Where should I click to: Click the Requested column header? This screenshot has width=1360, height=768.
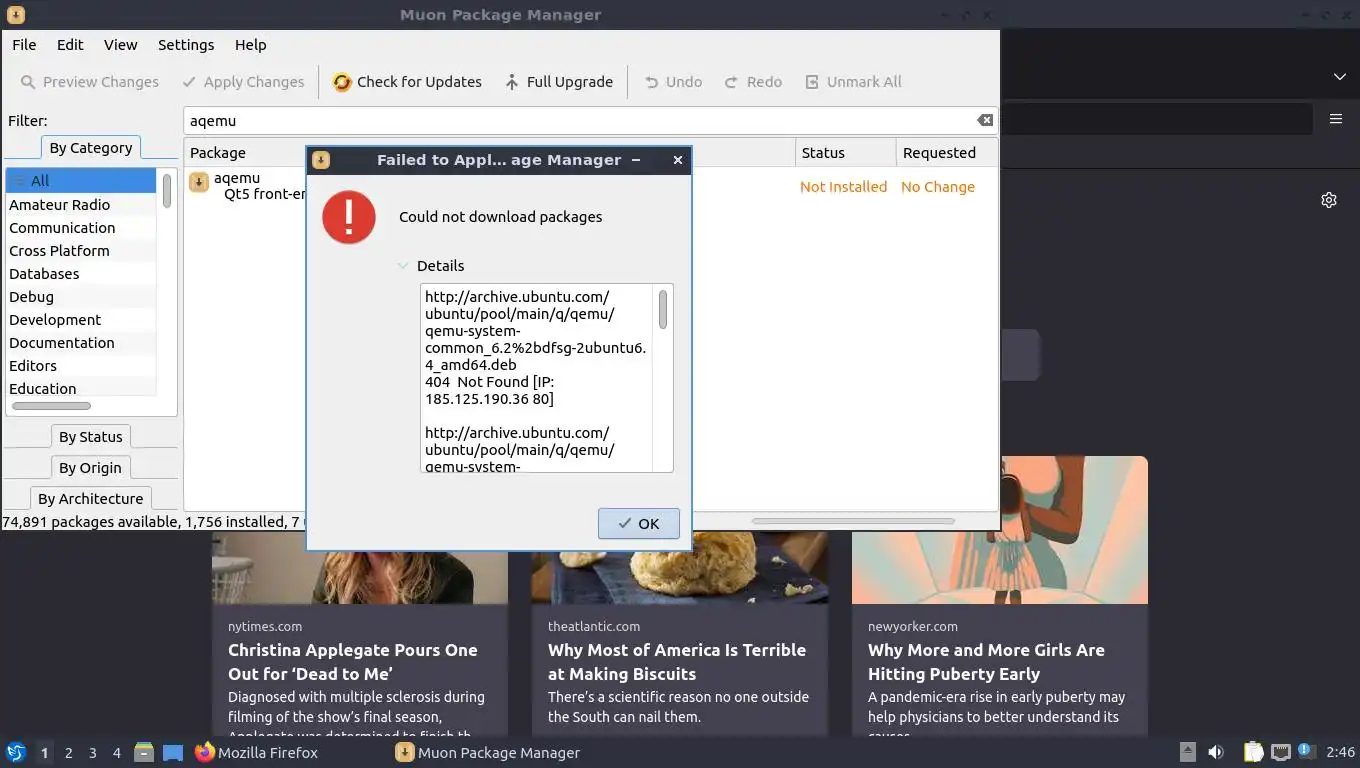(946, 153)
